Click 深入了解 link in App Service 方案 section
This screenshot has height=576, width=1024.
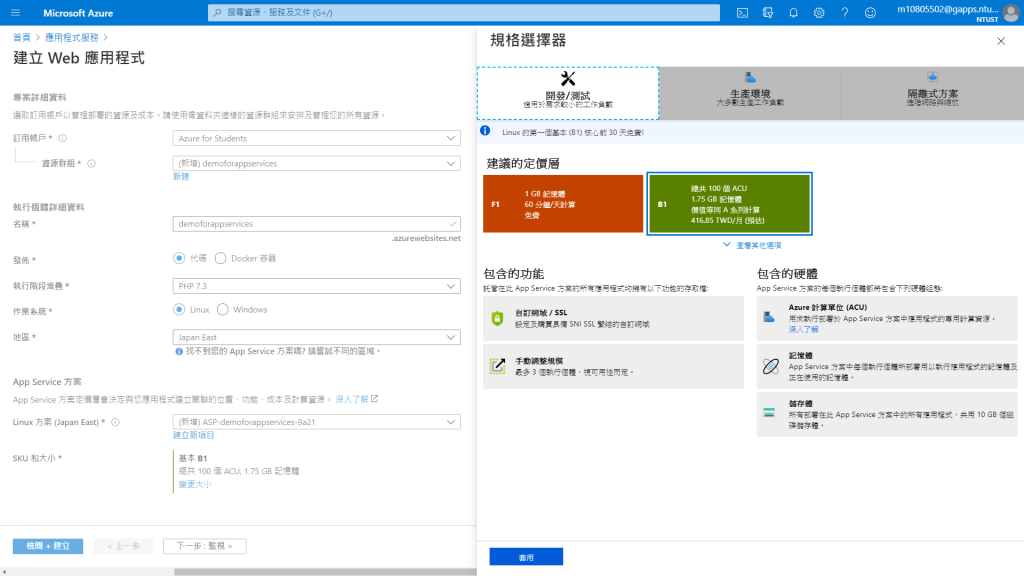(x=352, y=399)
